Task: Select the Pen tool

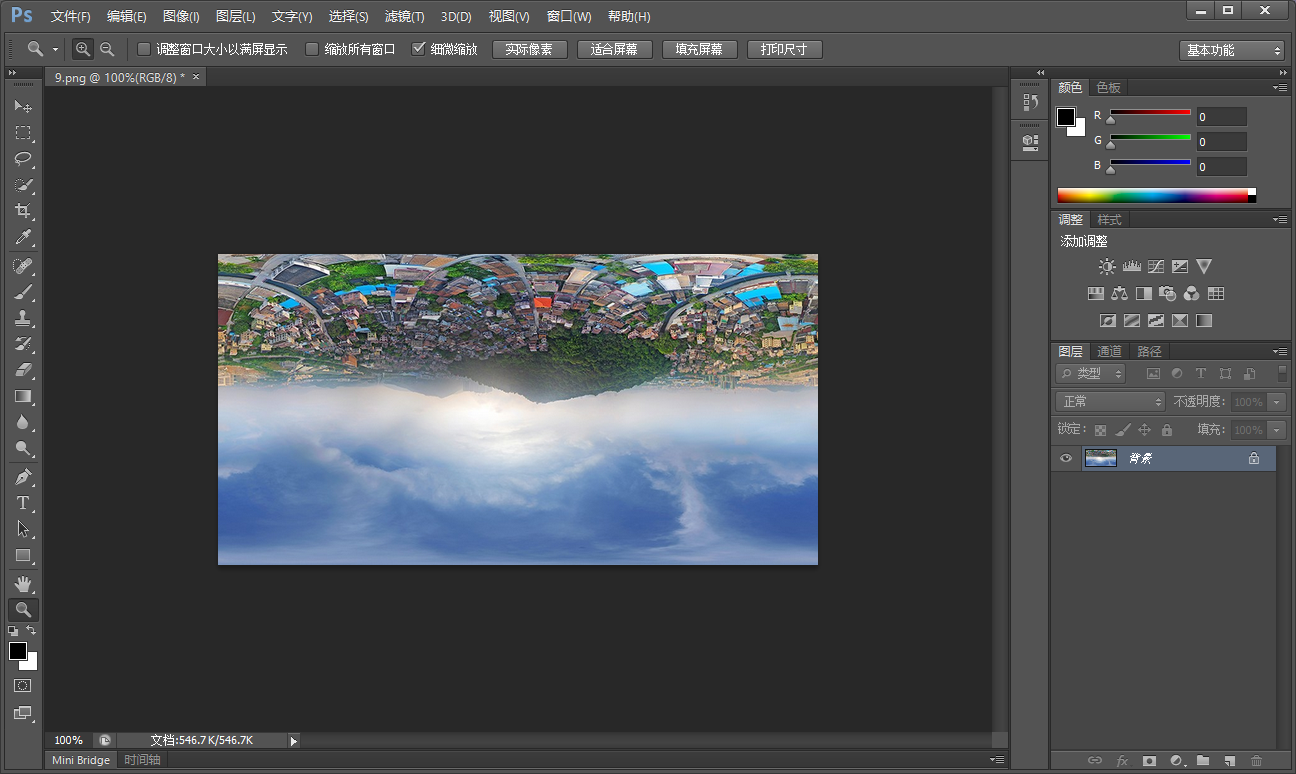Action: pyautogui.click(x=23, y=477)
